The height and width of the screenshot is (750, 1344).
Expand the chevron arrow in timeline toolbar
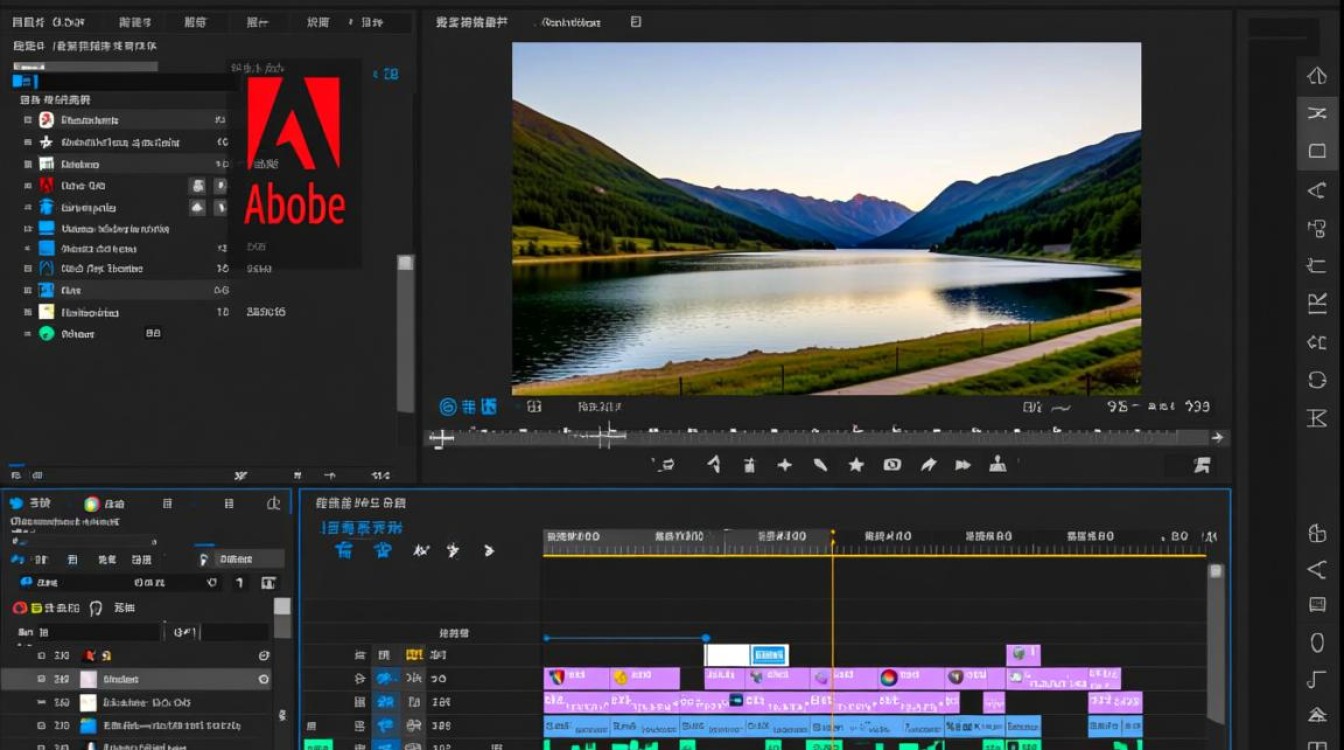[489, 550]
